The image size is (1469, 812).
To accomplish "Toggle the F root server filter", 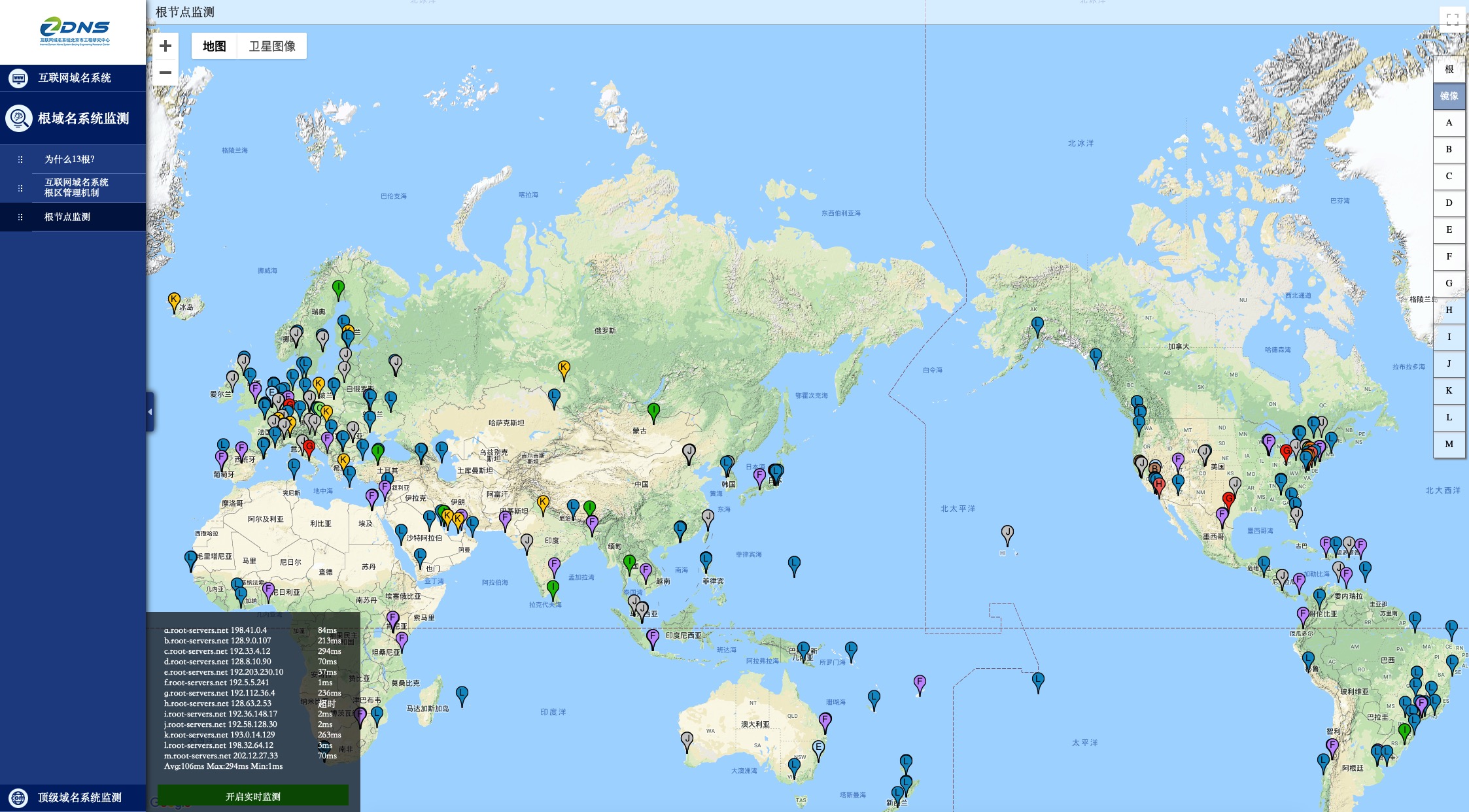I will (1449, 256).
